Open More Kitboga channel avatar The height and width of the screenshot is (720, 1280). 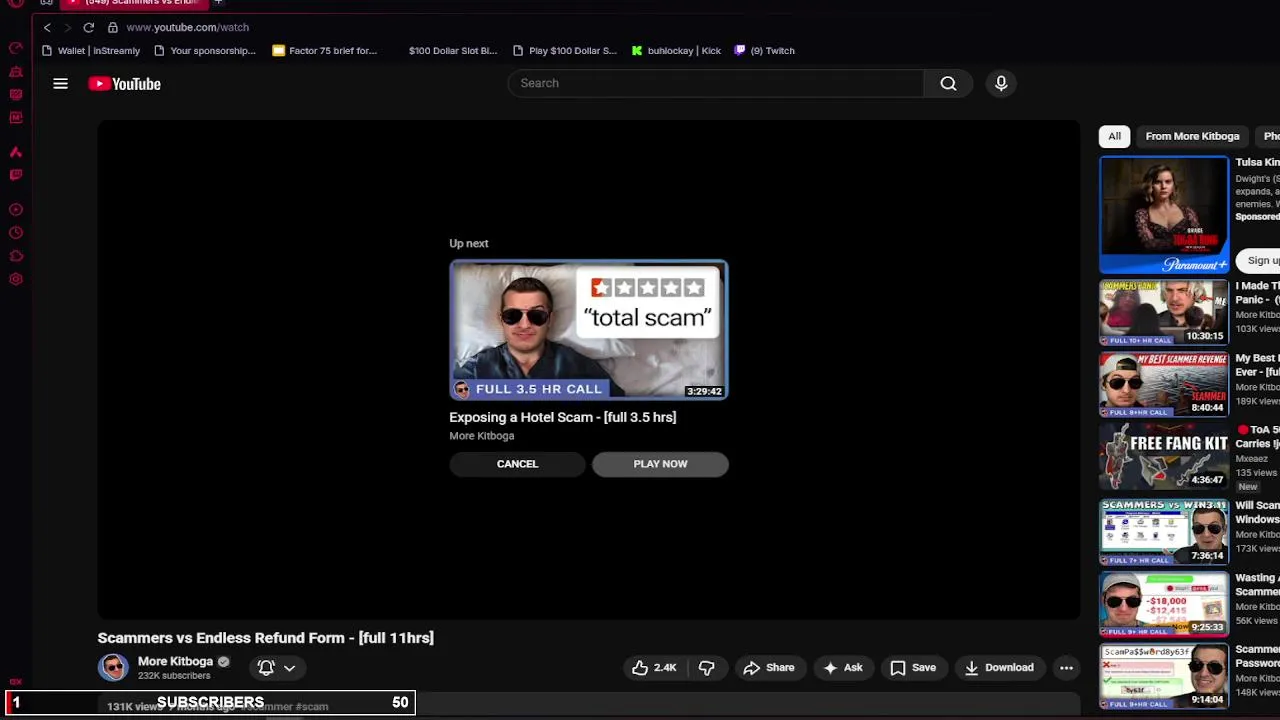(x=113, y=667)
